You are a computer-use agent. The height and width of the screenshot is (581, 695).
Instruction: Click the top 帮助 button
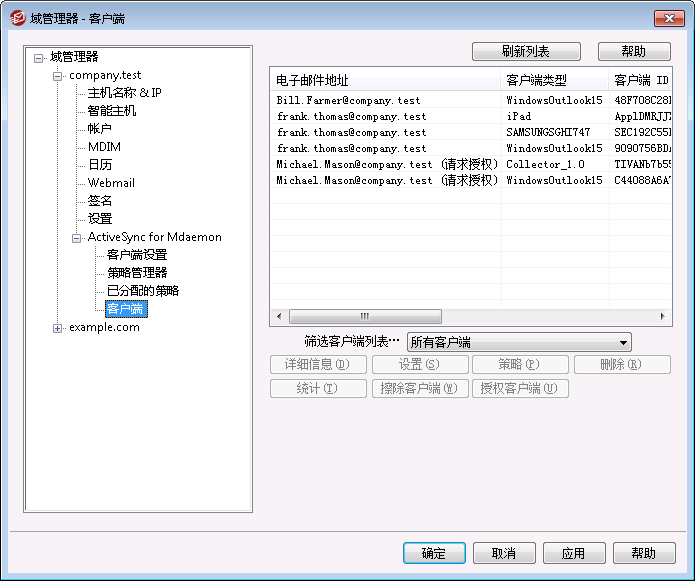[634, 51]
